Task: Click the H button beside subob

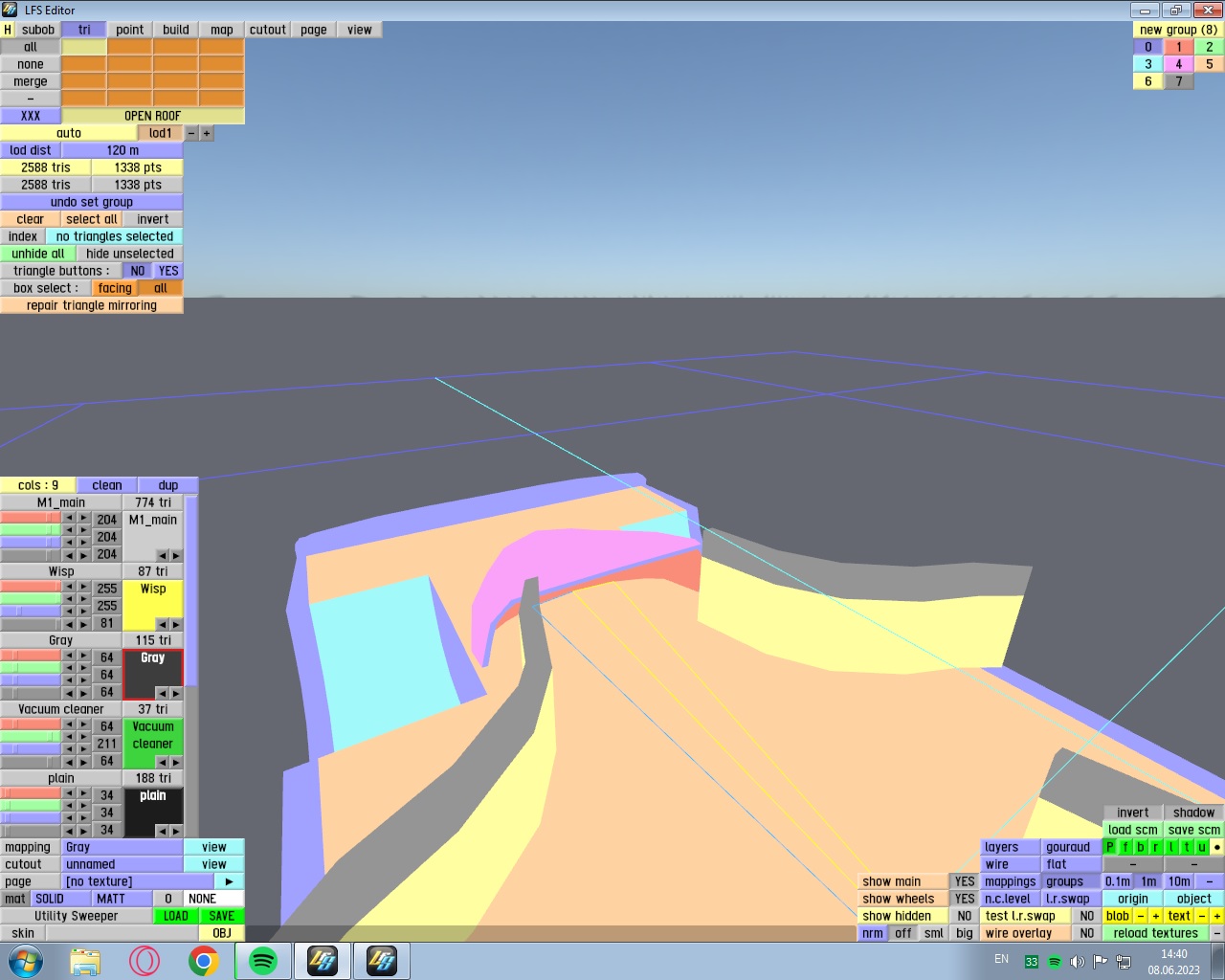Action: (x=8, y=30)
